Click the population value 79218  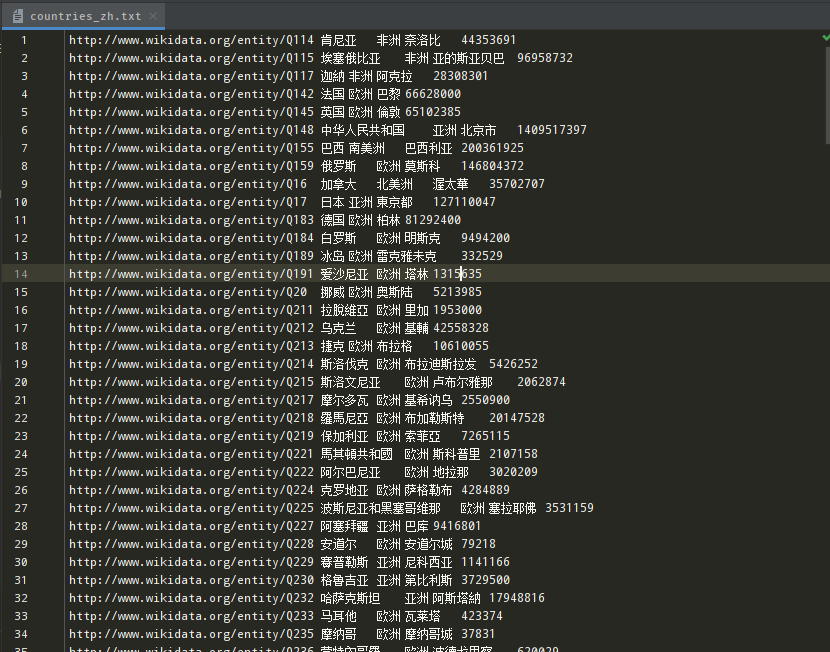pyautogui.click(x=479, y=544)
